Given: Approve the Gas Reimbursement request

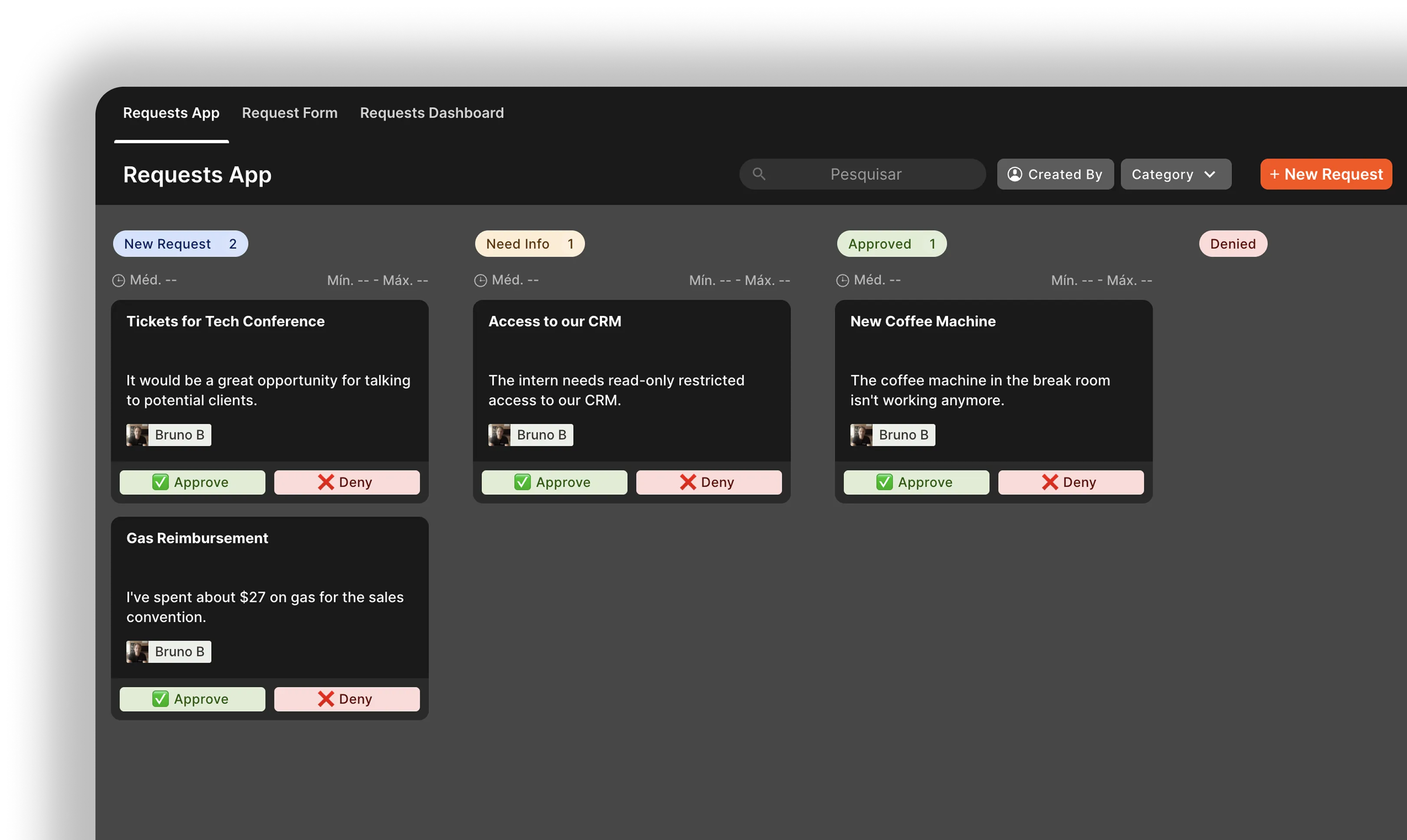Looking at the screenshot, I should 192,699.
